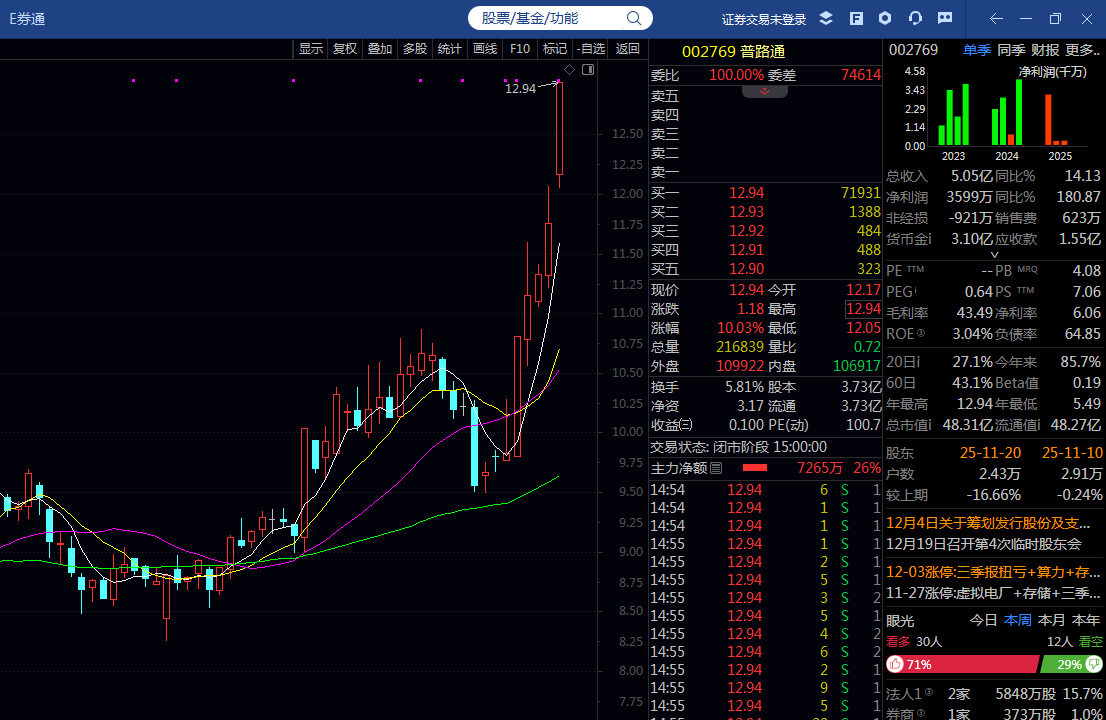1106x720 pixels.
Task: Click the 股东 date 25-11-20
Action: [991, 453]
